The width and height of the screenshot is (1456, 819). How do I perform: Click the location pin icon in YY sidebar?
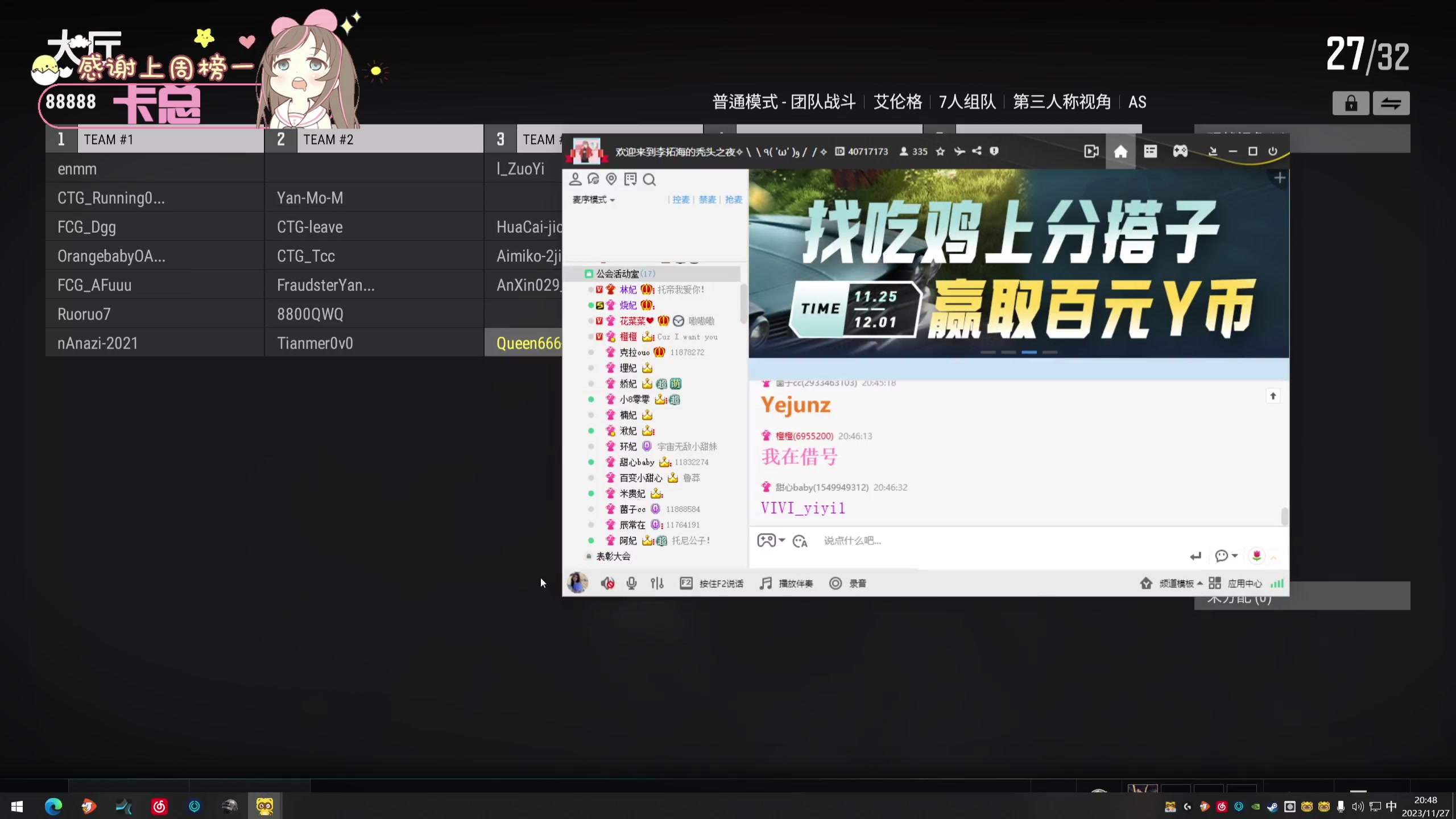pos(611,180)
